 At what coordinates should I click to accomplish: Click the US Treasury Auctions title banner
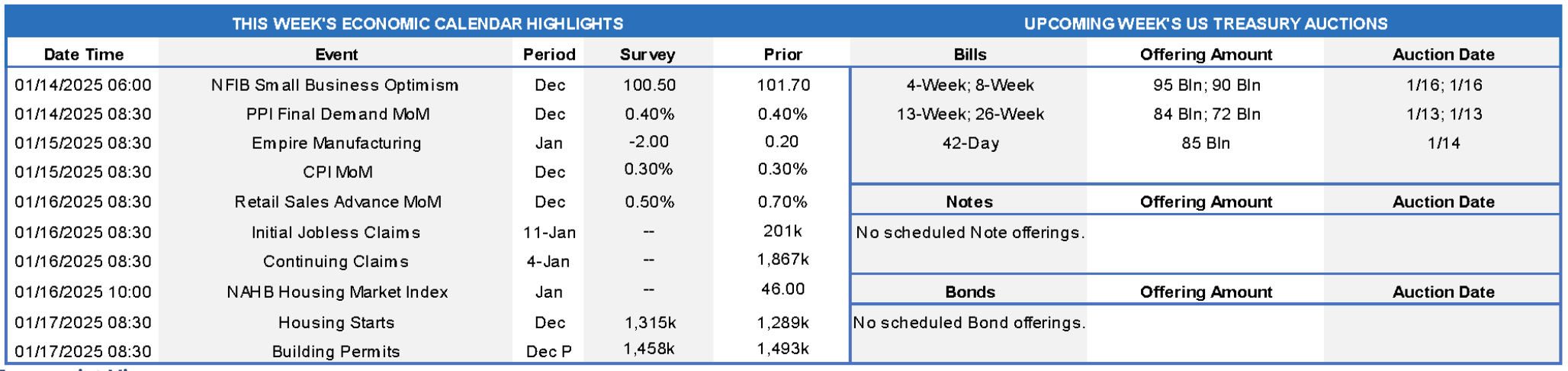coord(1205,24)
